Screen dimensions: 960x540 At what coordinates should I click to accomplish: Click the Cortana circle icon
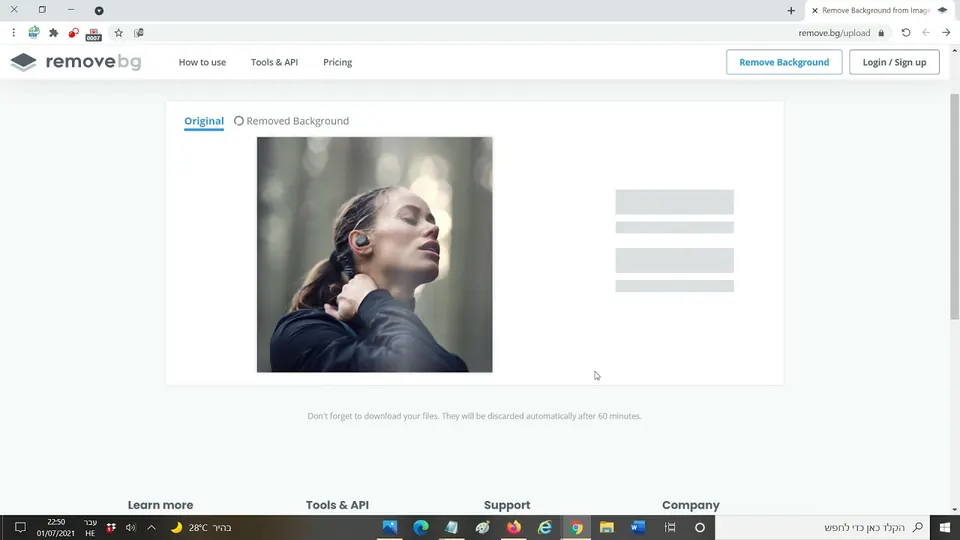700,527
